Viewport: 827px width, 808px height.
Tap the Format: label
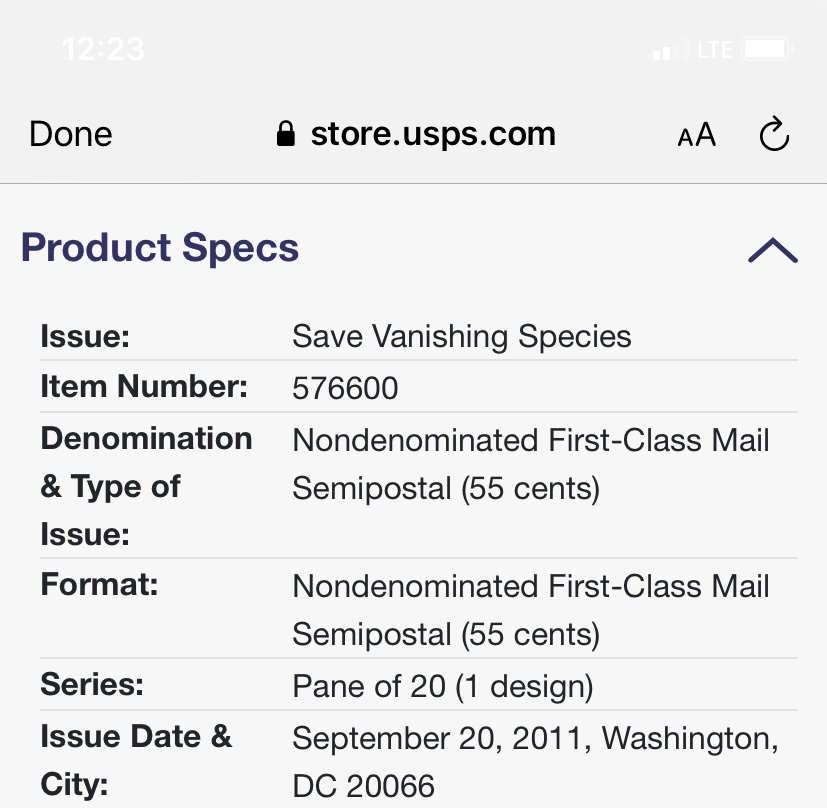click(x=99, y=584)
